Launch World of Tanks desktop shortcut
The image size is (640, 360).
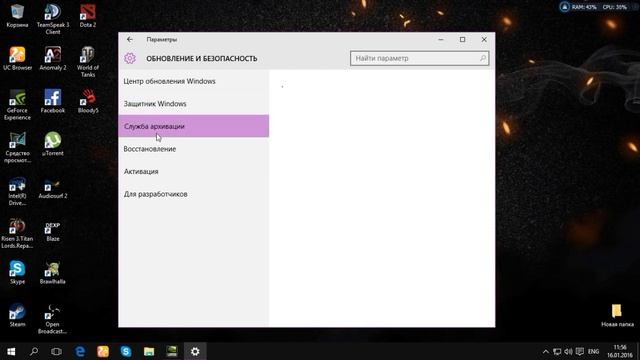tap(88, 62)
